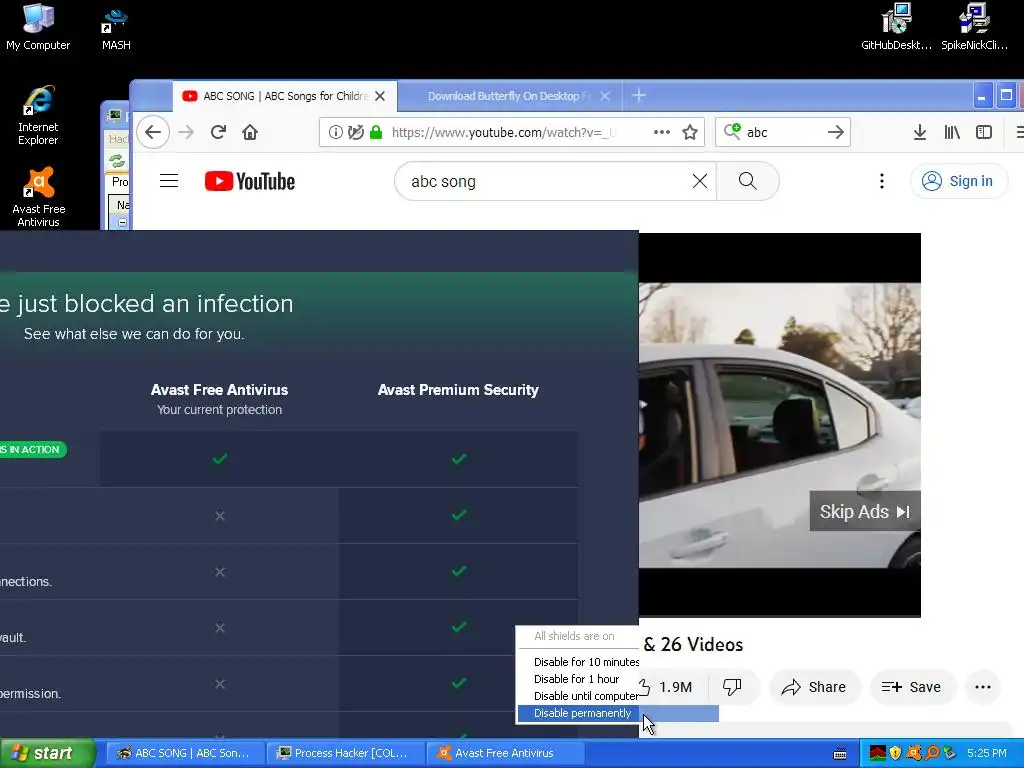The image size is (1024, 768).
Task: Open Avast Free Antivirus desktop shortcut
Action: pyautogui.click(x=39, y=197)
